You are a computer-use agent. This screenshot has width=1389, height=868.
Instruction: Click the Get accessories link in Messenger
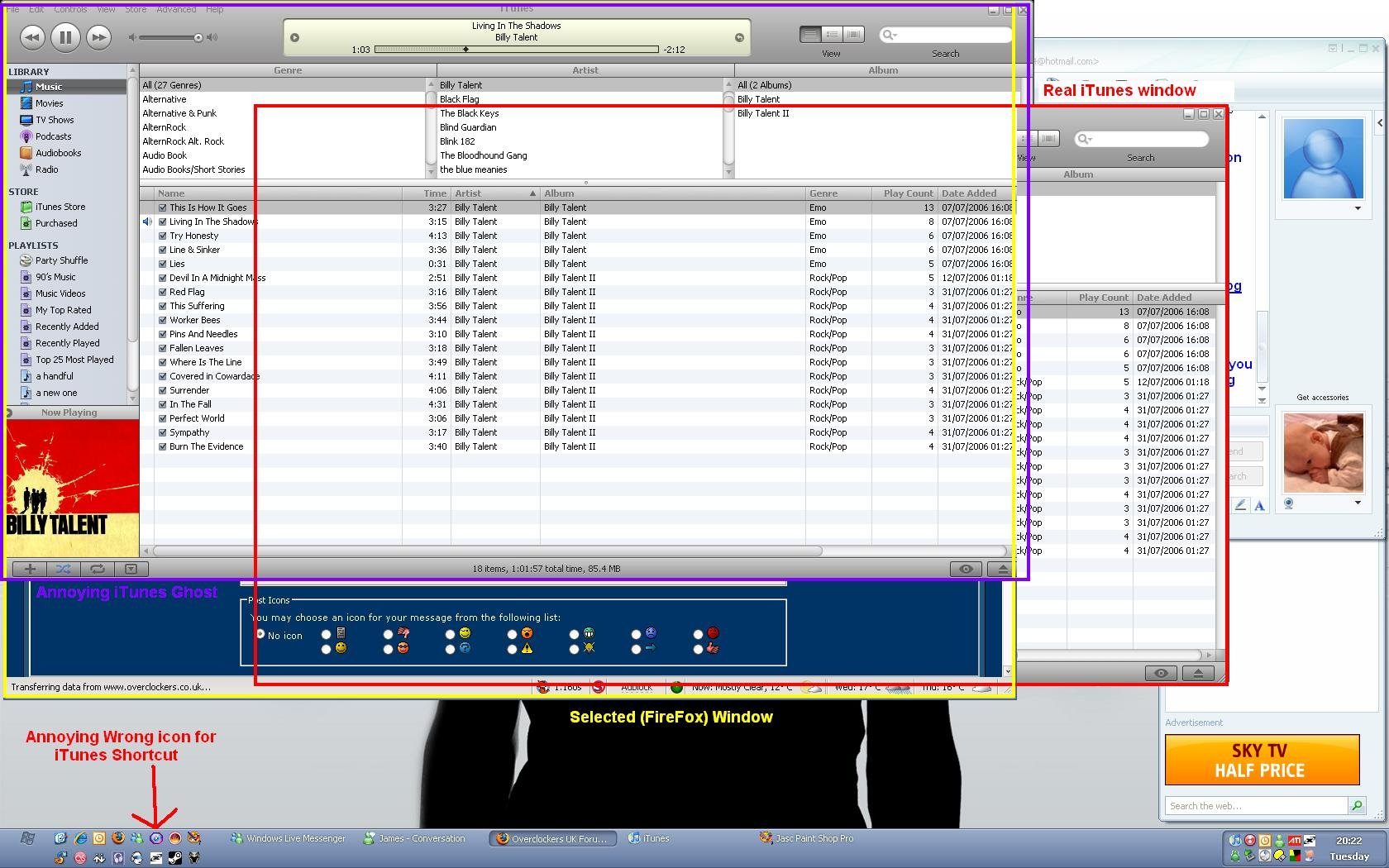pyautogui.click(x=1322, y=398)
